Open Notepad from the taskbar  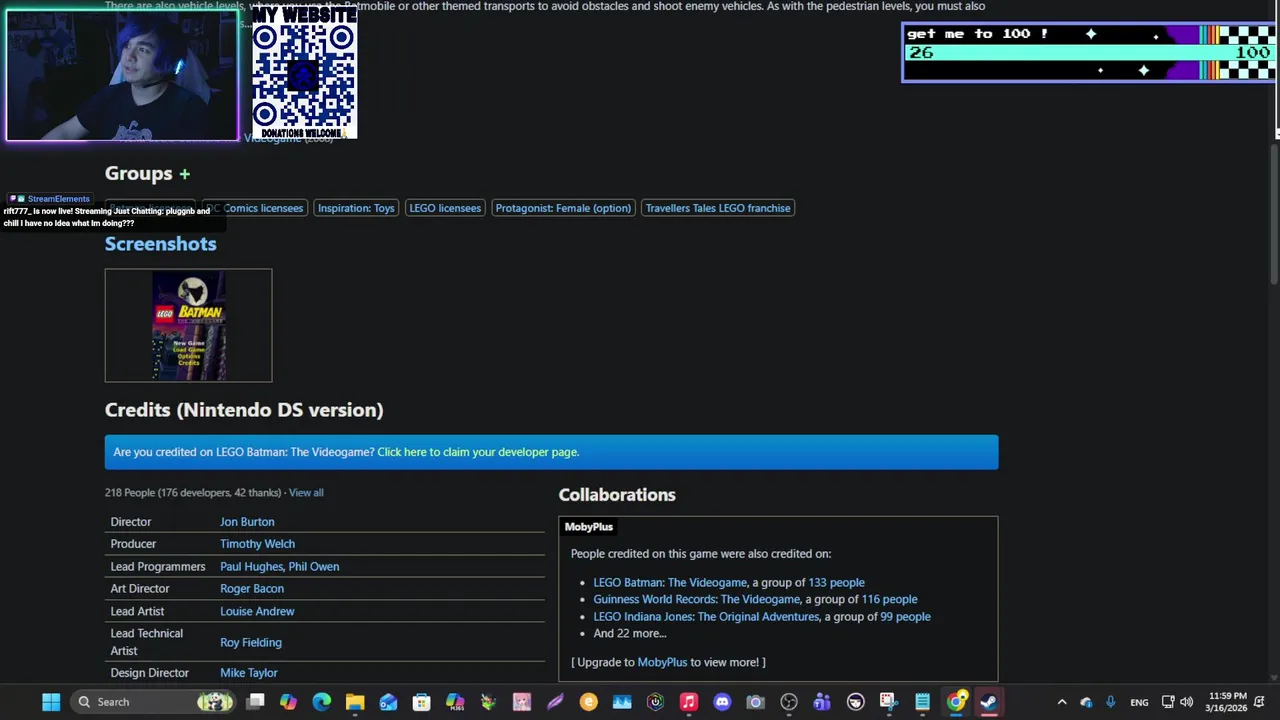[x=922, y=702]
